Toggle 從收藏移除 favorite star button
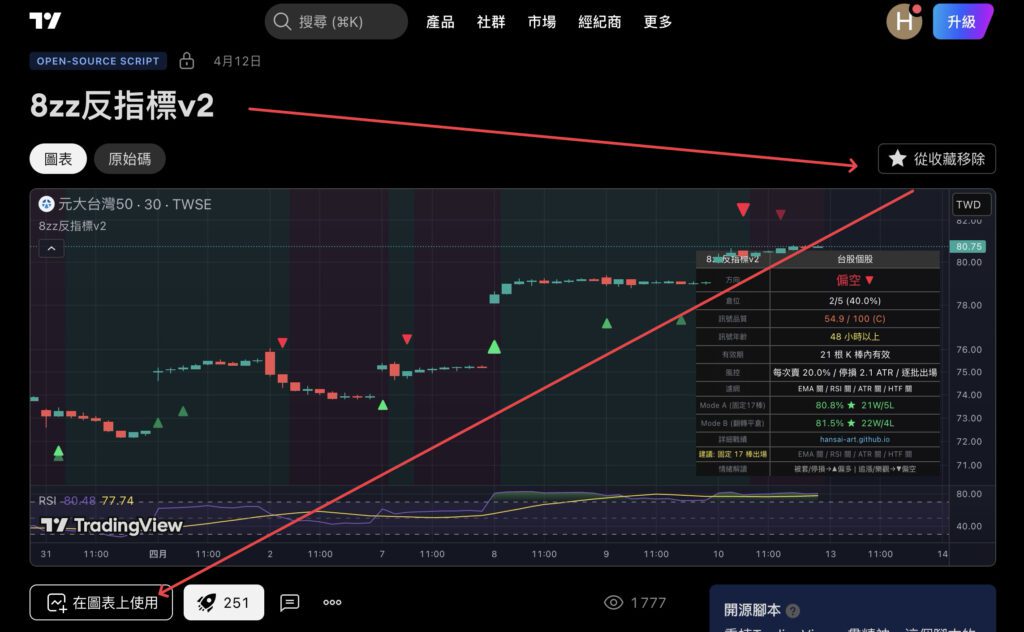Viewport: 1024px width, 632px height. [x=936, y=159]
